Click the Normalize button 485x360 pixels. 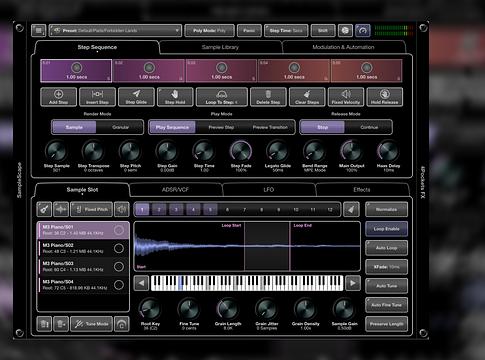[386, 210]
